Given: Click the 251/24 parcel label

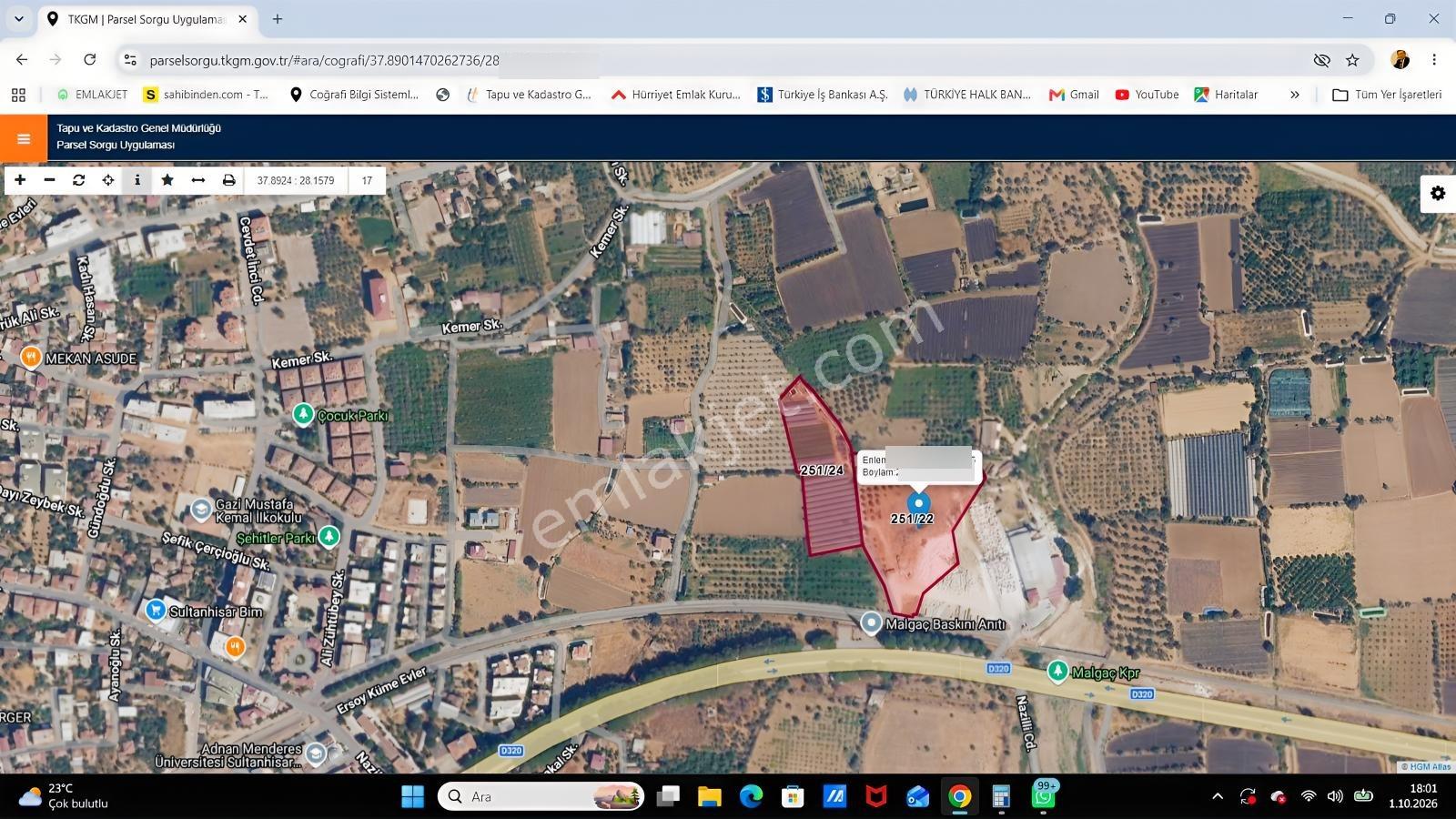Looking at the screenshot, I should coord(822,470).
